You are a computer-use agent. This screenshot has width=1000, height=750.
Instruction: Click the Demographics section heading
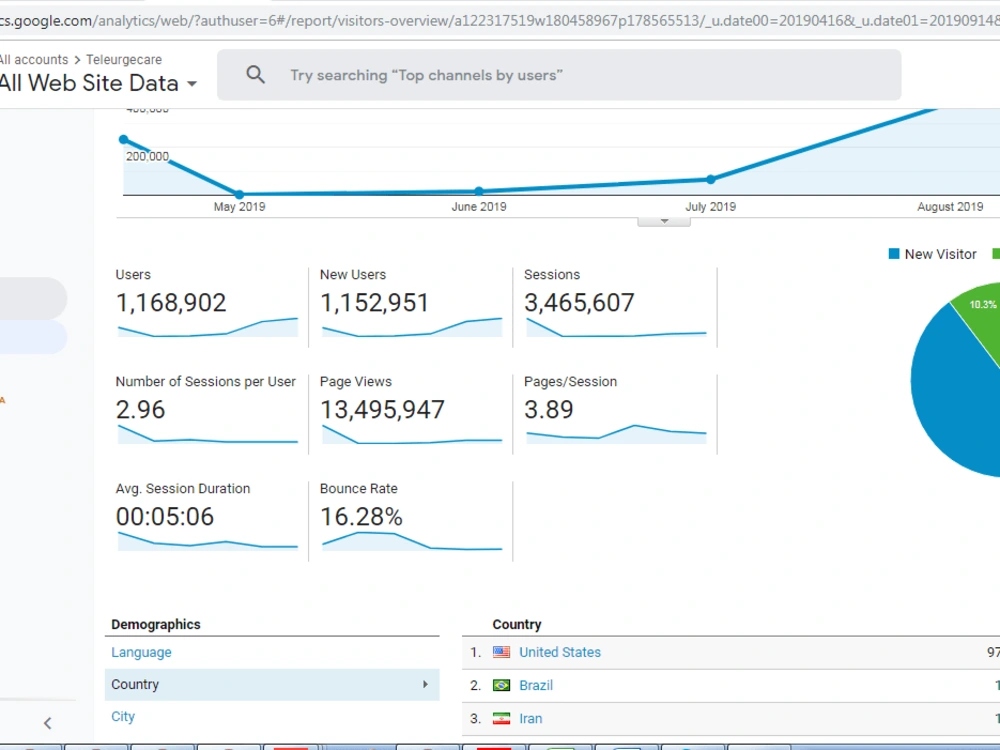[x=156, y=624]
